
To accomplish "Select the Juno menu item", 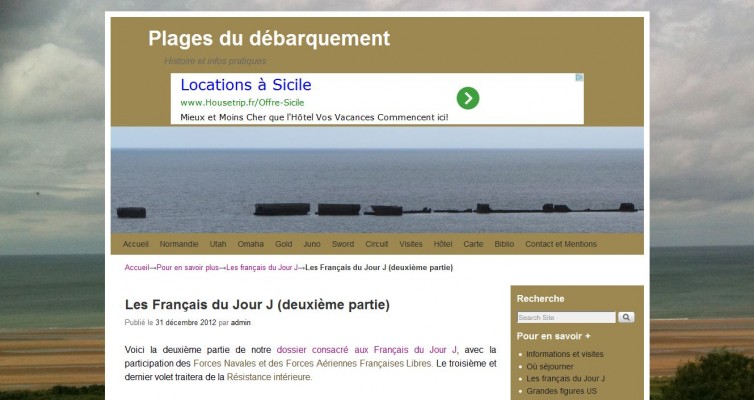I will coord(312,244).
